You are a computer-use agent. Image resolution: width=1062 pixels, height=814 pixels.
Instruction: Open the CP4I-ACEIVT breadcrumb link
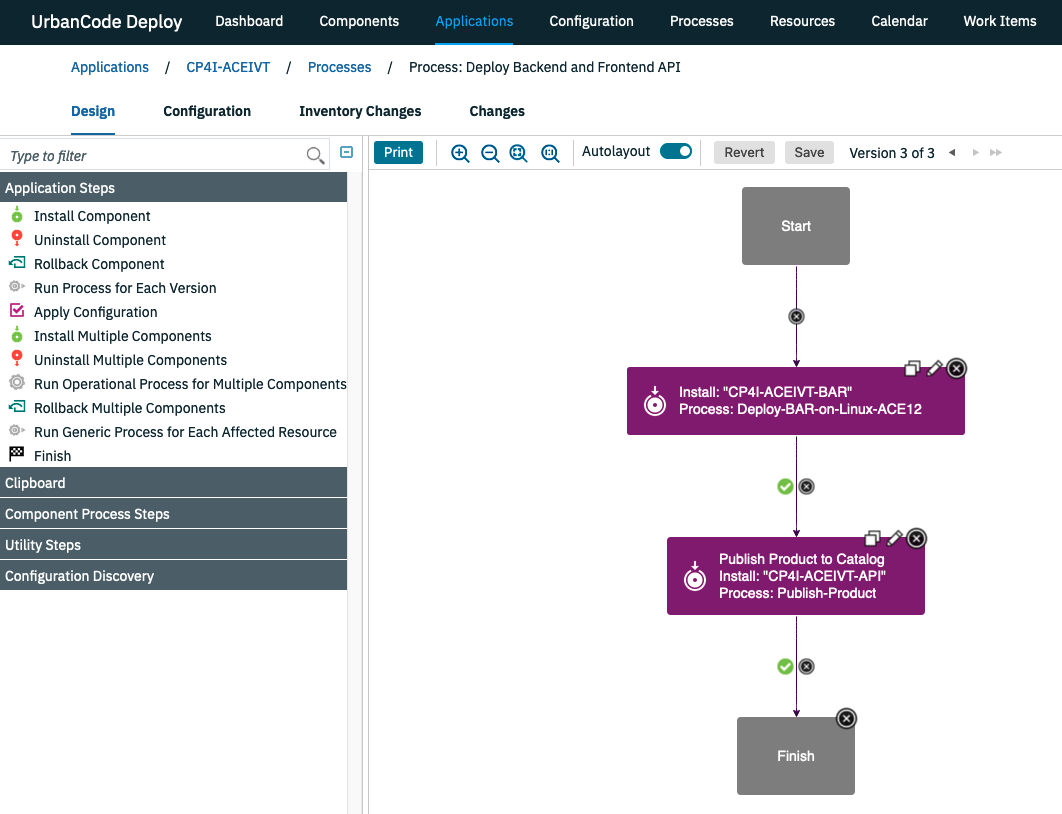(228, 67)
